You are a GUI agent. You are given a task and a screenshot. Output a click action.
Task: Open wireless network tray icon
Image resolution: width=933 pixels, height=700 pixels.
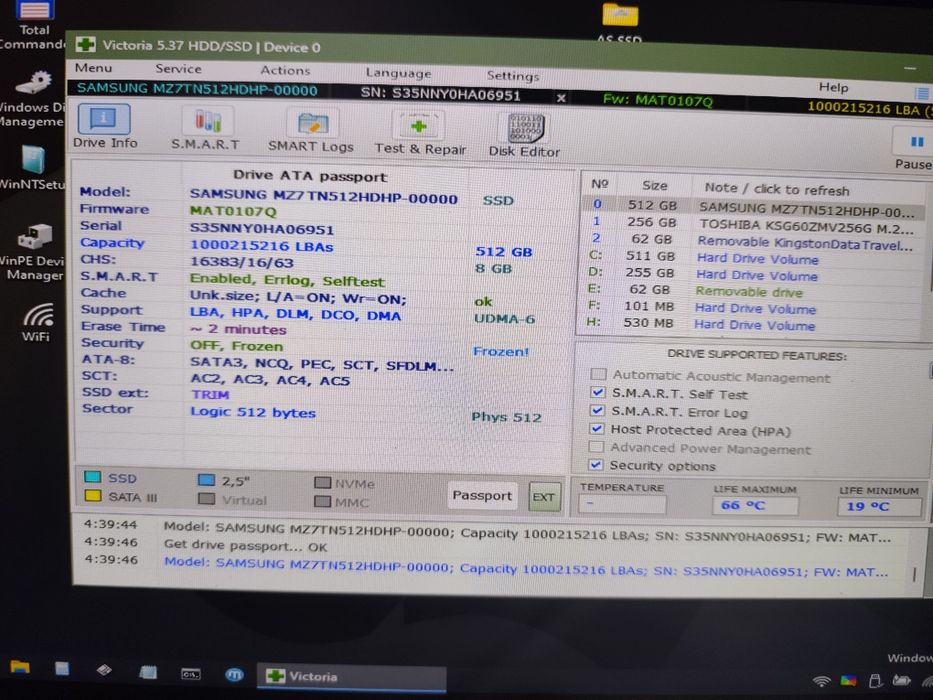(821, 680)
